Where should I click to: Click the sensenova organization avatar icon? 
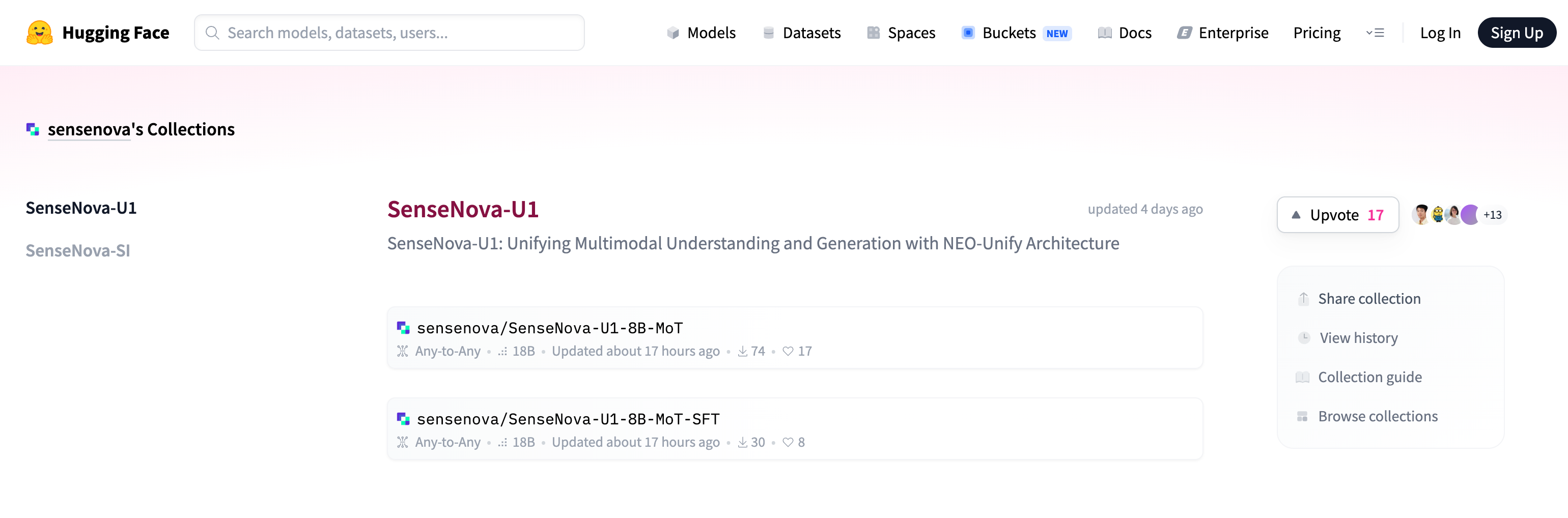click(33, 129)
